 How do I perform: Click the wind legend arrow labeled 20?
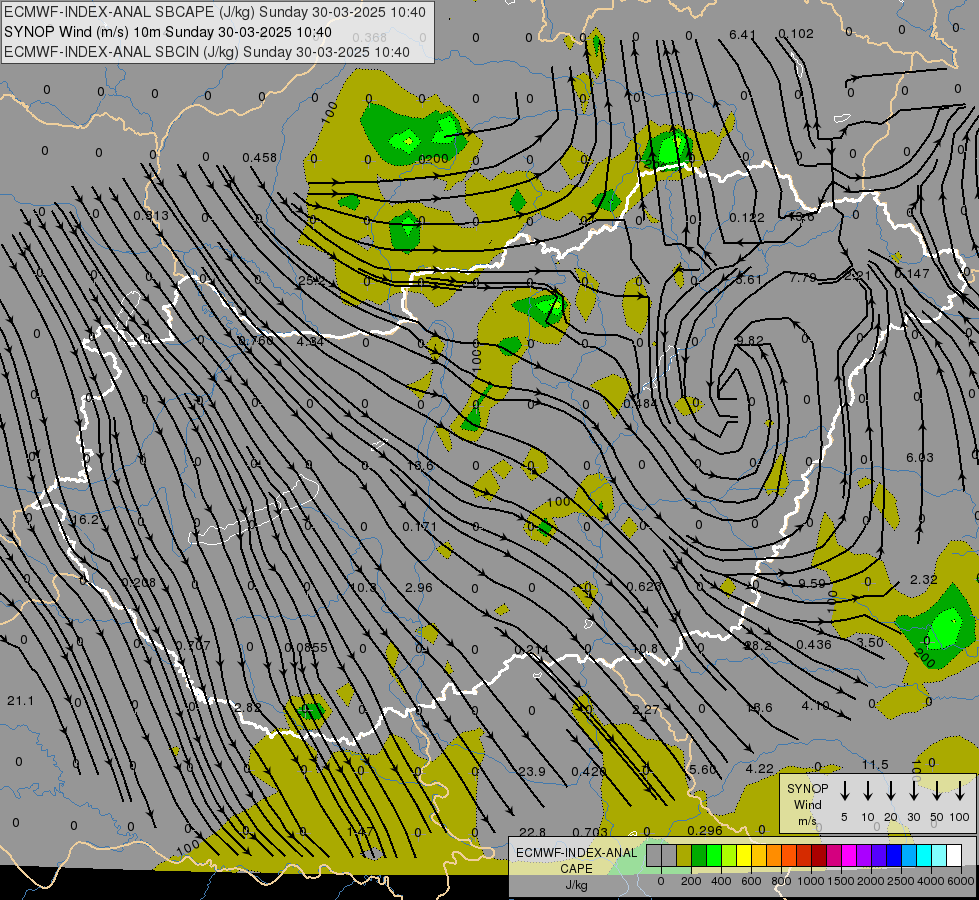[x=890, y=791]
